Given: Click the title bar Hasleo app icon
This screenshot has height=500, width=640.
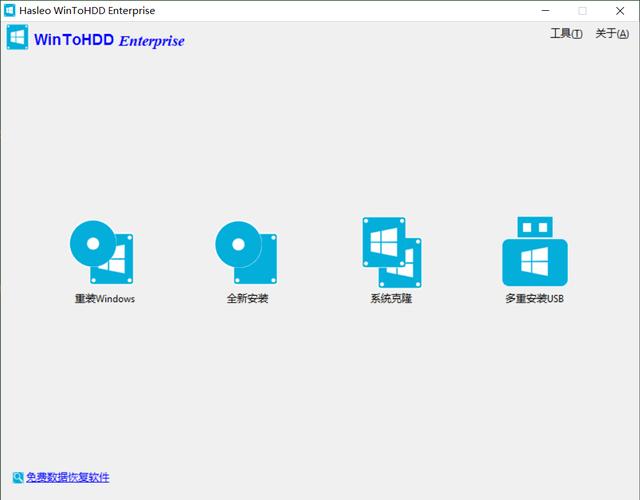Looking at the screenshot, I should coord(9,10).
